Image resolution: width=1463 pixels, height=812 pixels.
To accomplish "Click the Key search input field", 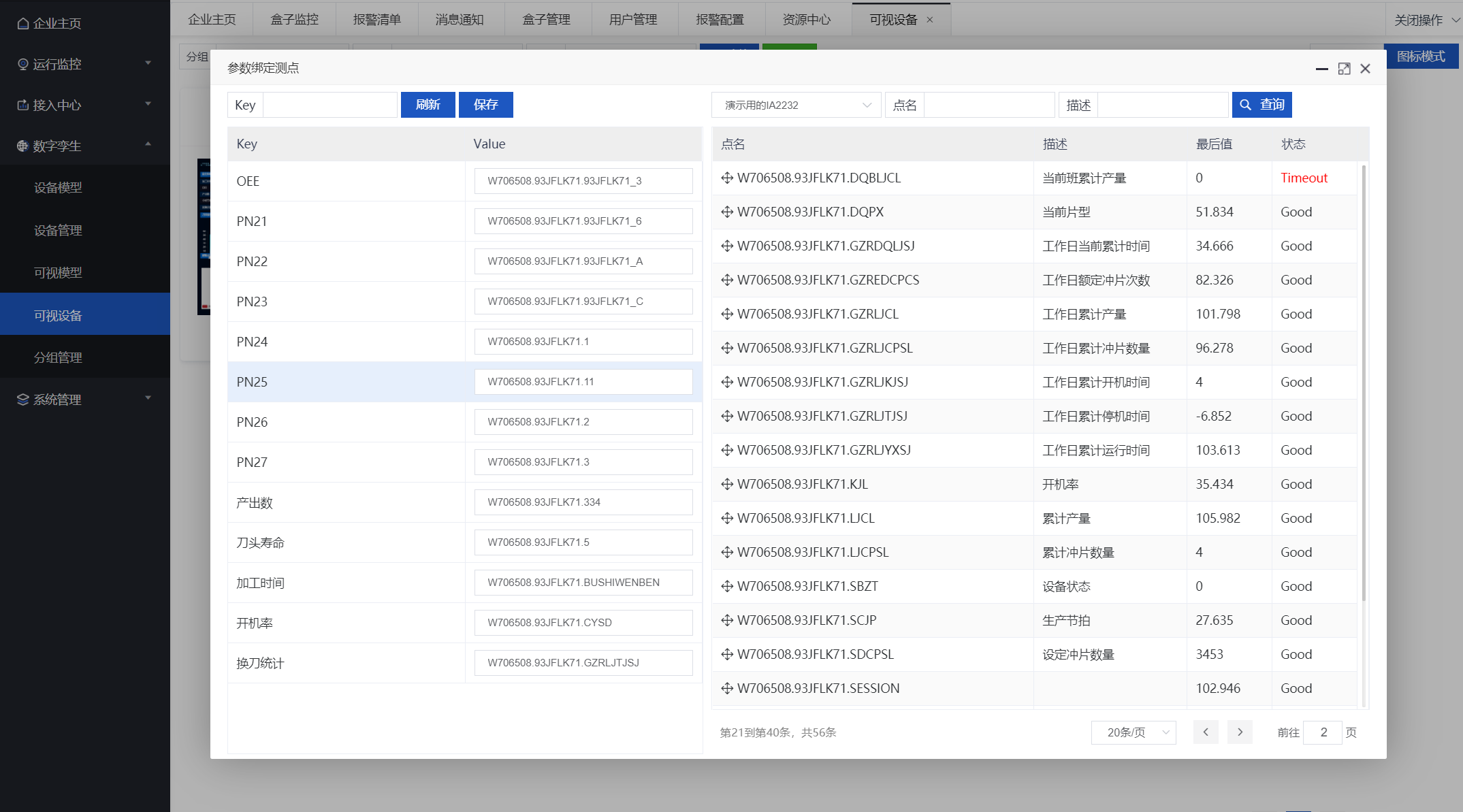I will pos(330,105).
